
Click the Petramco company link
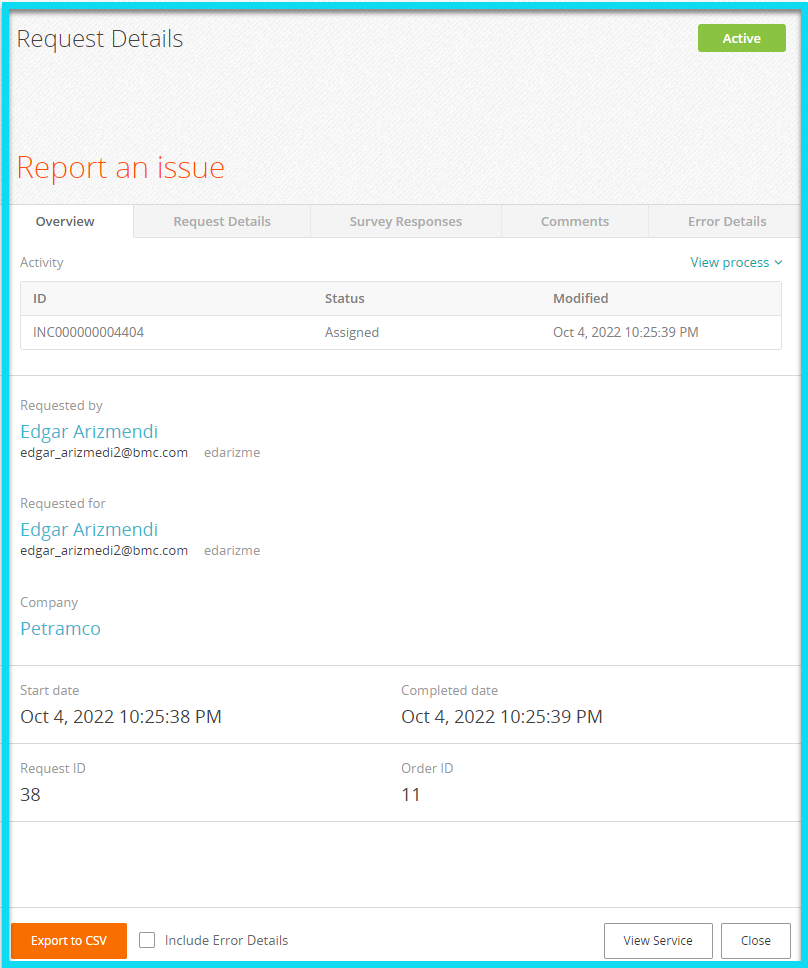(60, 628)
